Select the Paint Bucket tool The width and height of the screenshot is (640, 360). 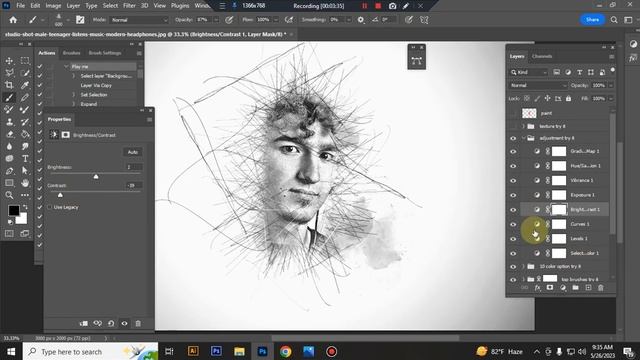25,134
